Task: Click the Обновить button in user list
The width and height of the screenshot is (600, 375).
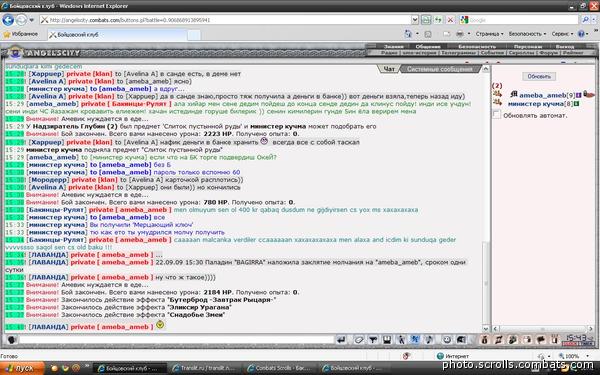Action: (x=539, y=77)
